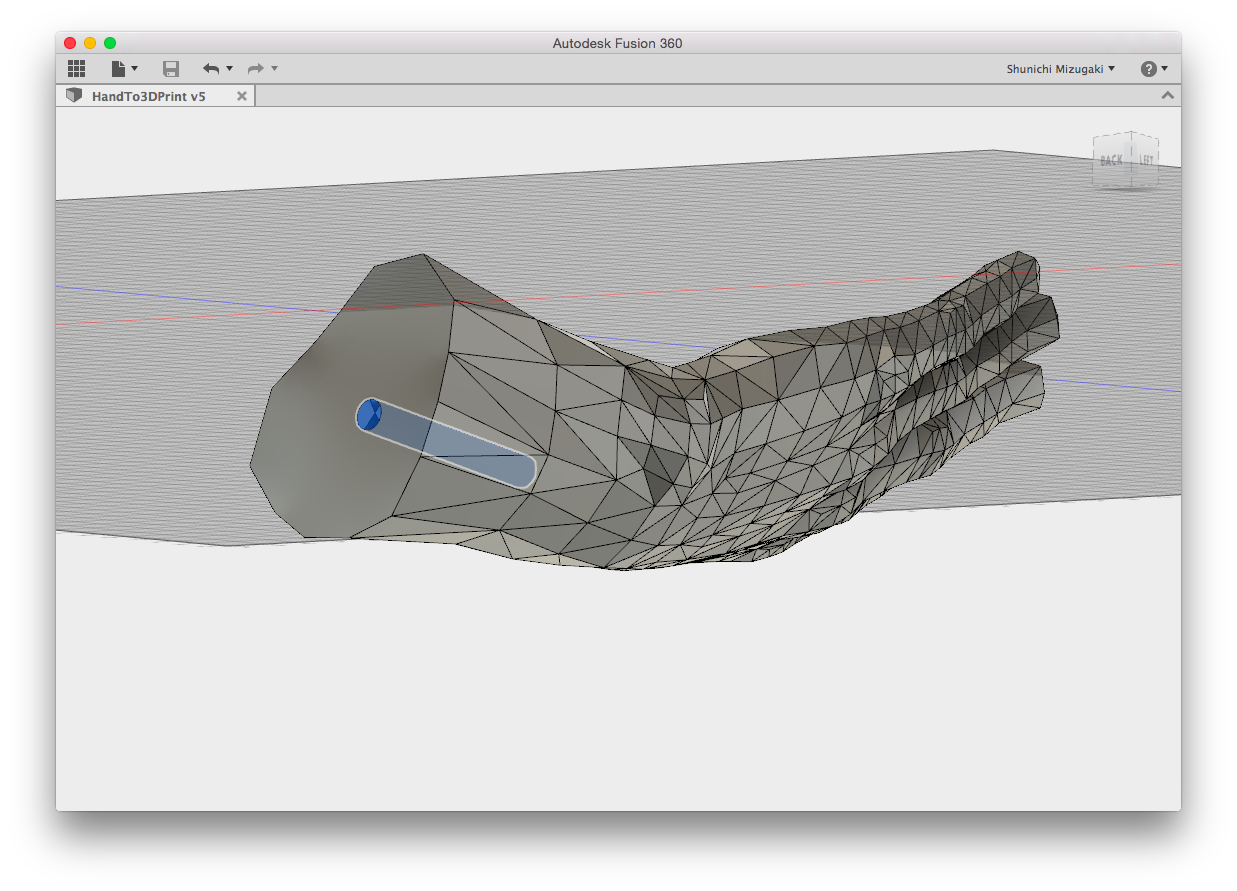Click the green macOS fullscreen window button

point(110,43)
